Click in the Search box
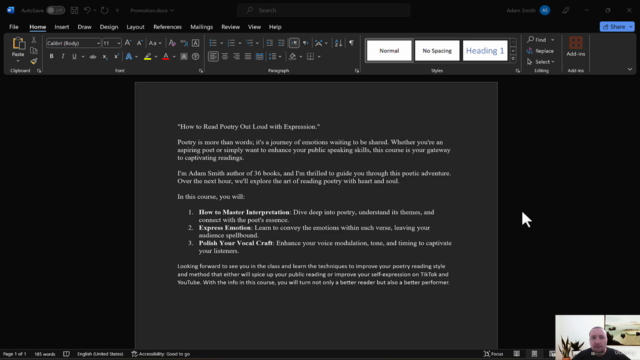This screenshot has height=360, width=640. [x=323, y=10]
